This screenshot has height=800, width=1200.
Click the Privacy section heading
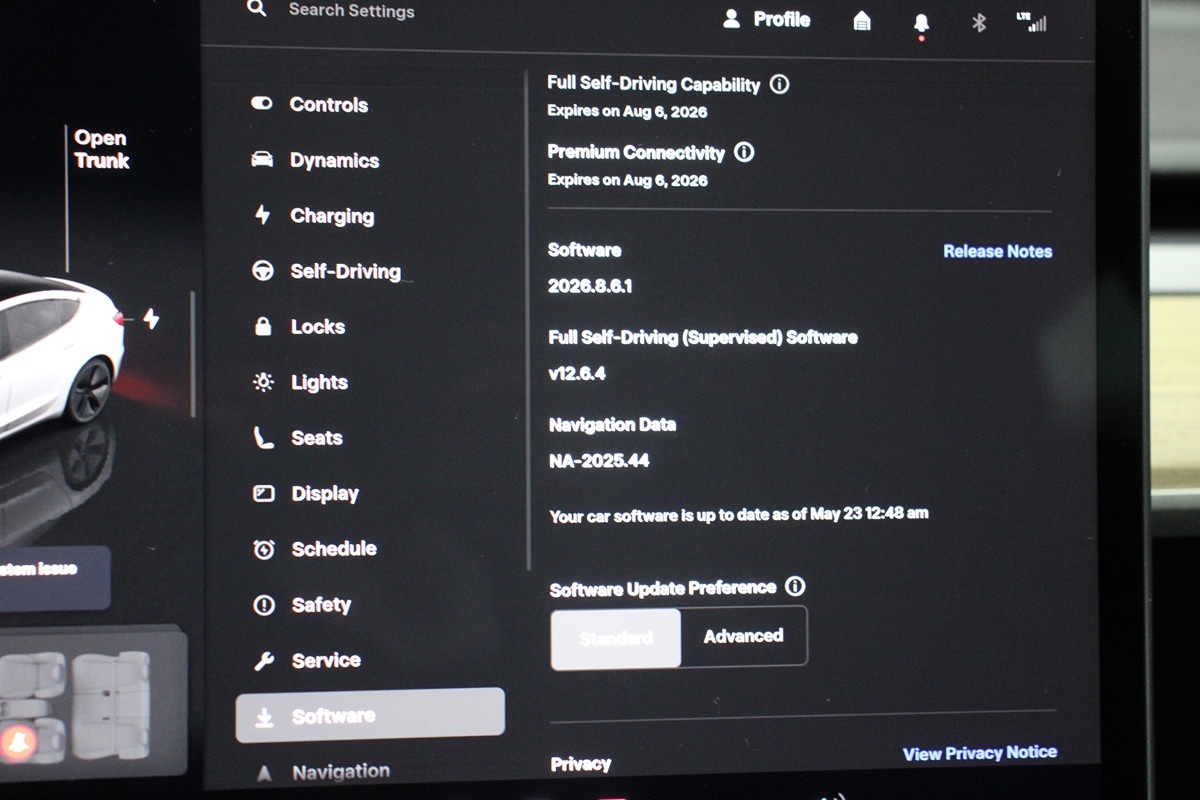point(580,764)
